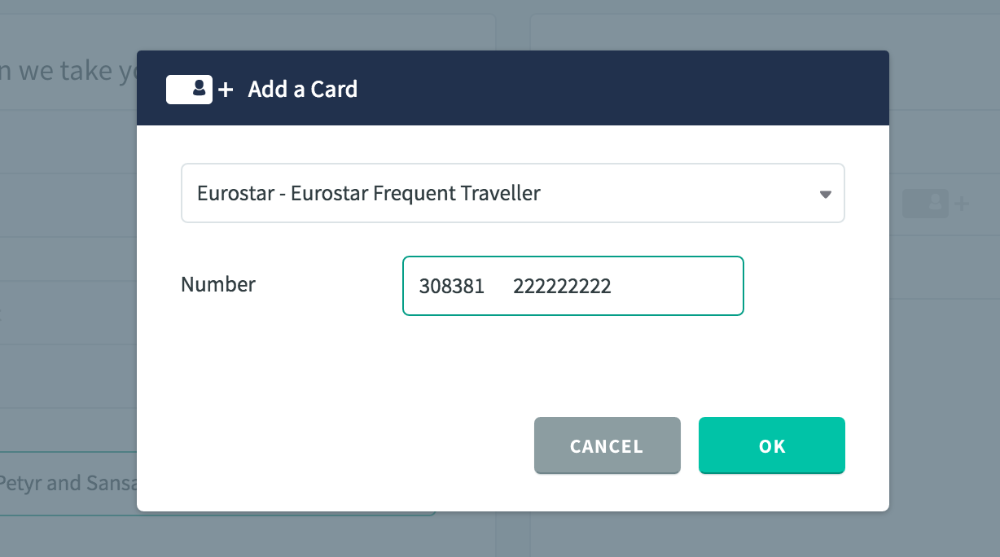The width and height of the screenshot is (1000, 557).
Task: Click the dimmed plus sign behind the dialog
Action: [961, 204]
